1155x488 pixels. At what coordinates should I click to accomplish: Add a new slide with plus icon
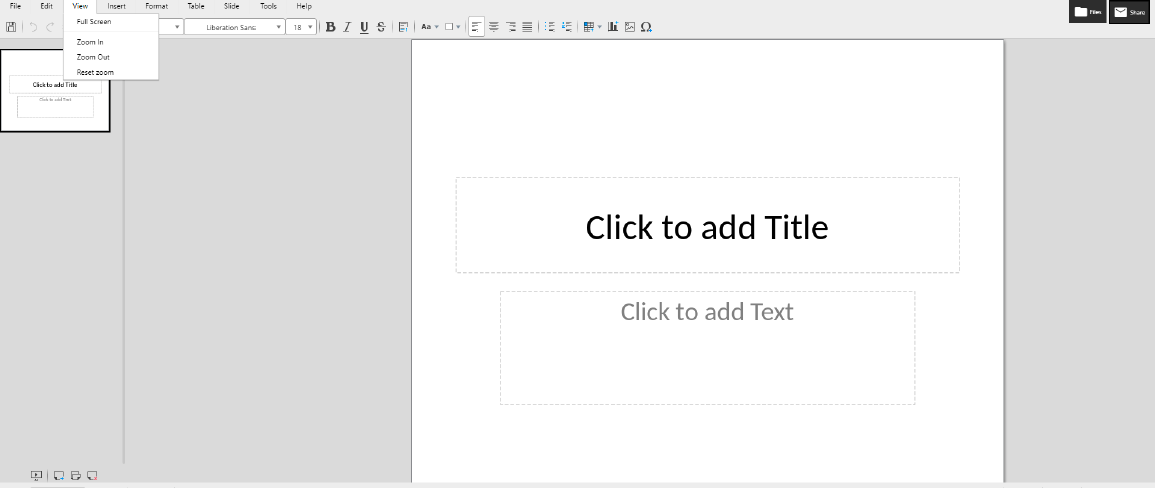tap(59, 476)
